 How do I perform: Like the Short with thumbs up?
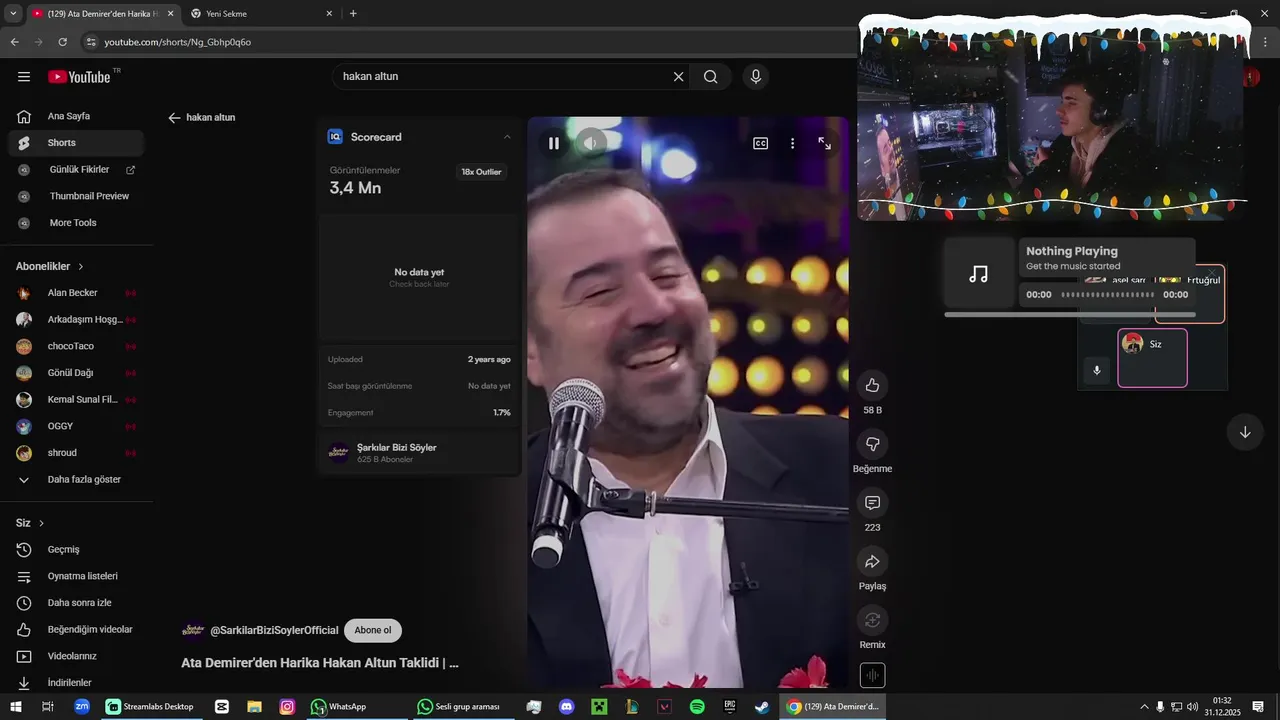click(x=872, y=385)
